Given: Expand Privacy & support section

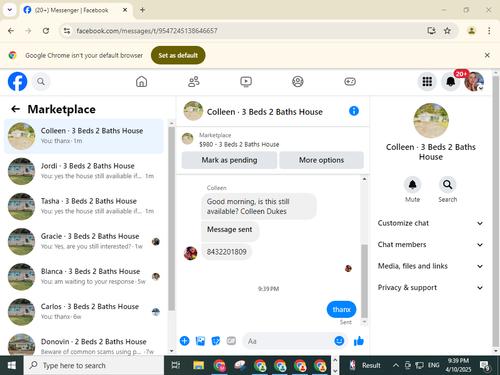Looking at the screenshot, I should (x=430, y=287).
